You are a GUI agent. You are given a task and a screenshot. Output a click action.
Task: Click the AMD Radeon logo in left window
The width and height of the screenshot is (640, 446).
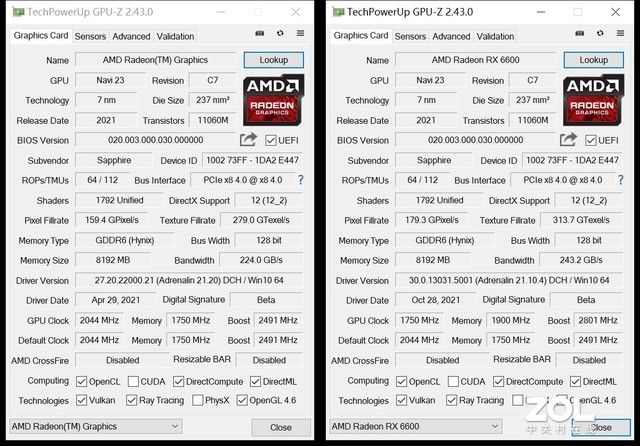[x=273, y=100]
